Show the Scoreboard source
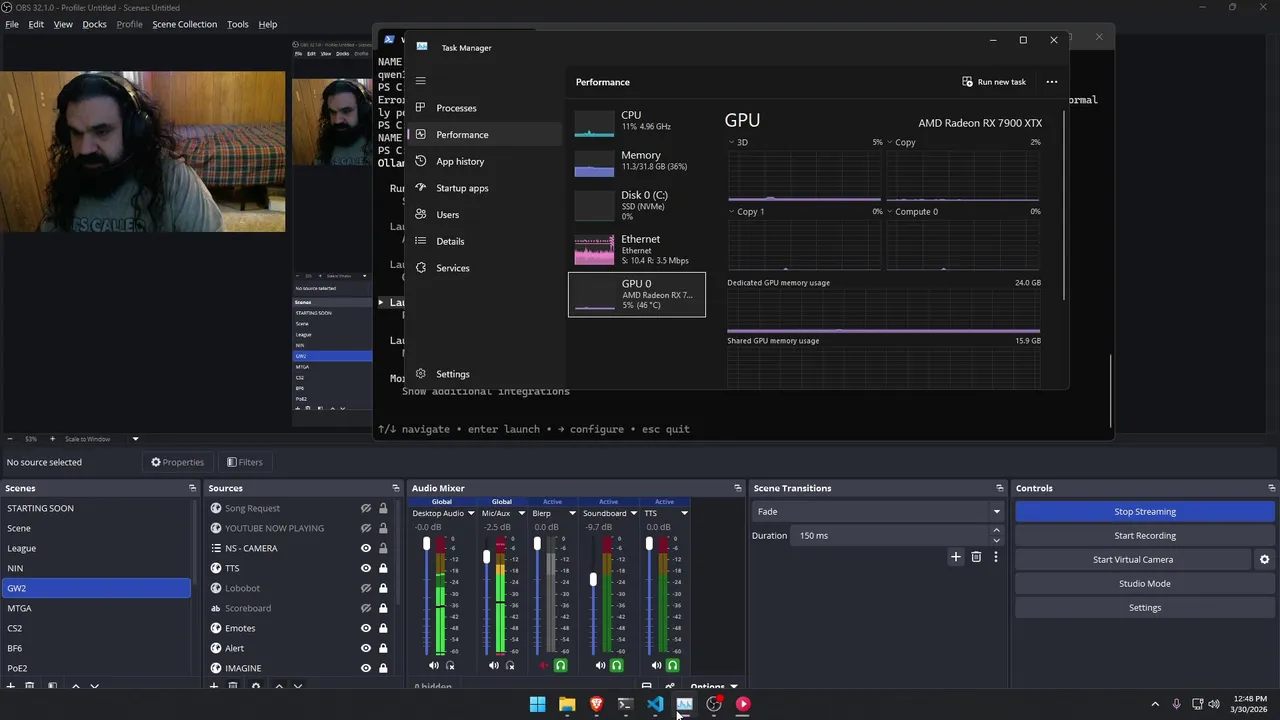The height and width of the screenshot is (720, 1280). (x=366, y=608)
